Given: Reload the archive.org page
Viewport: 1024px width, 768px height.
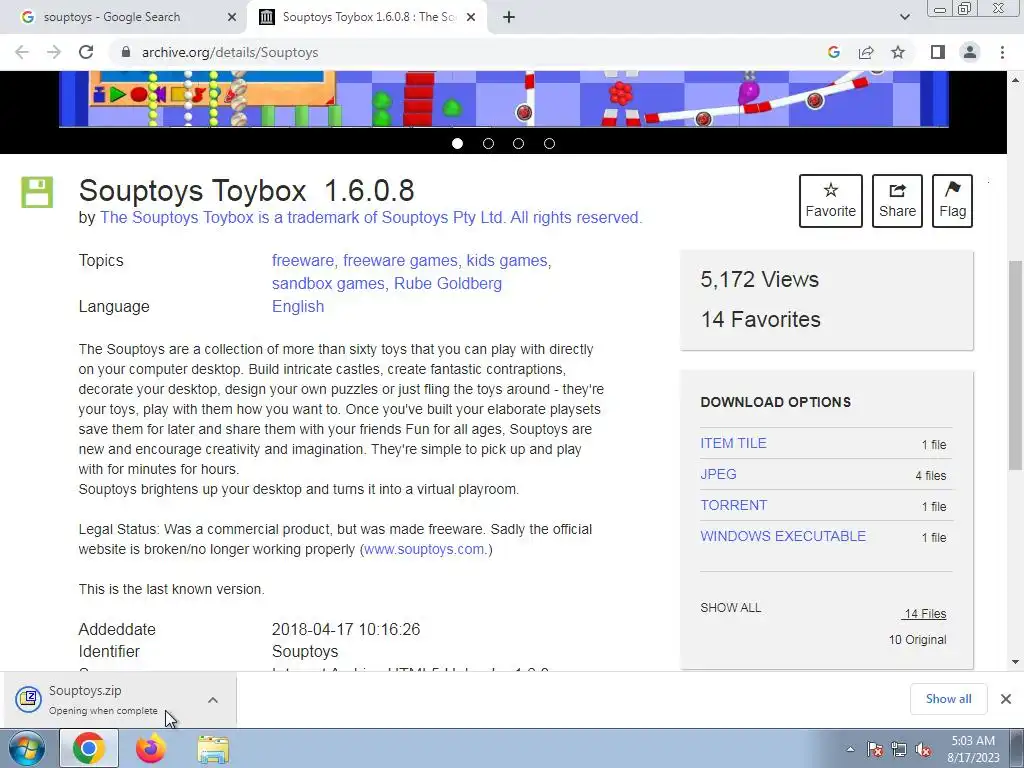Looking at the screenshot, I should (x=86, y=52).
